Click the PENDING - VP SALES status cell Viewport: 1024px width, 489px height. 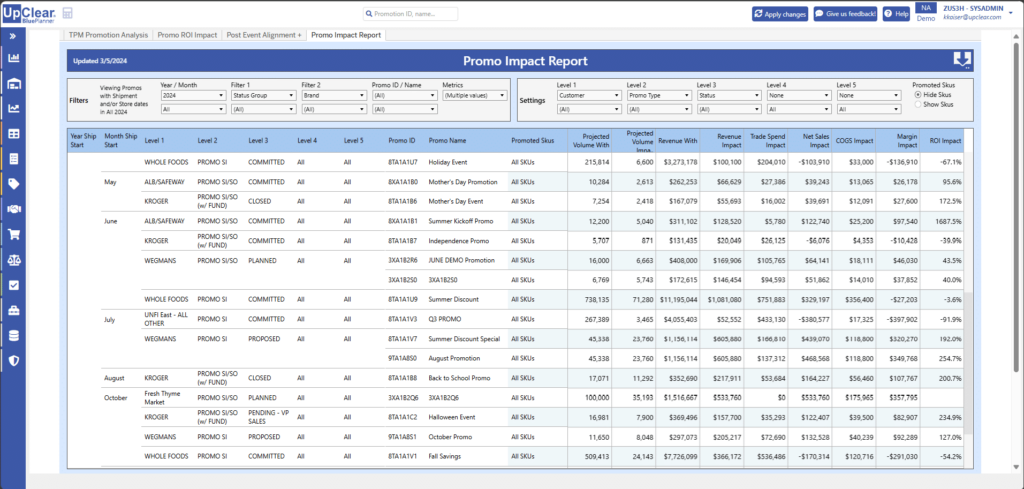(266, 417)
